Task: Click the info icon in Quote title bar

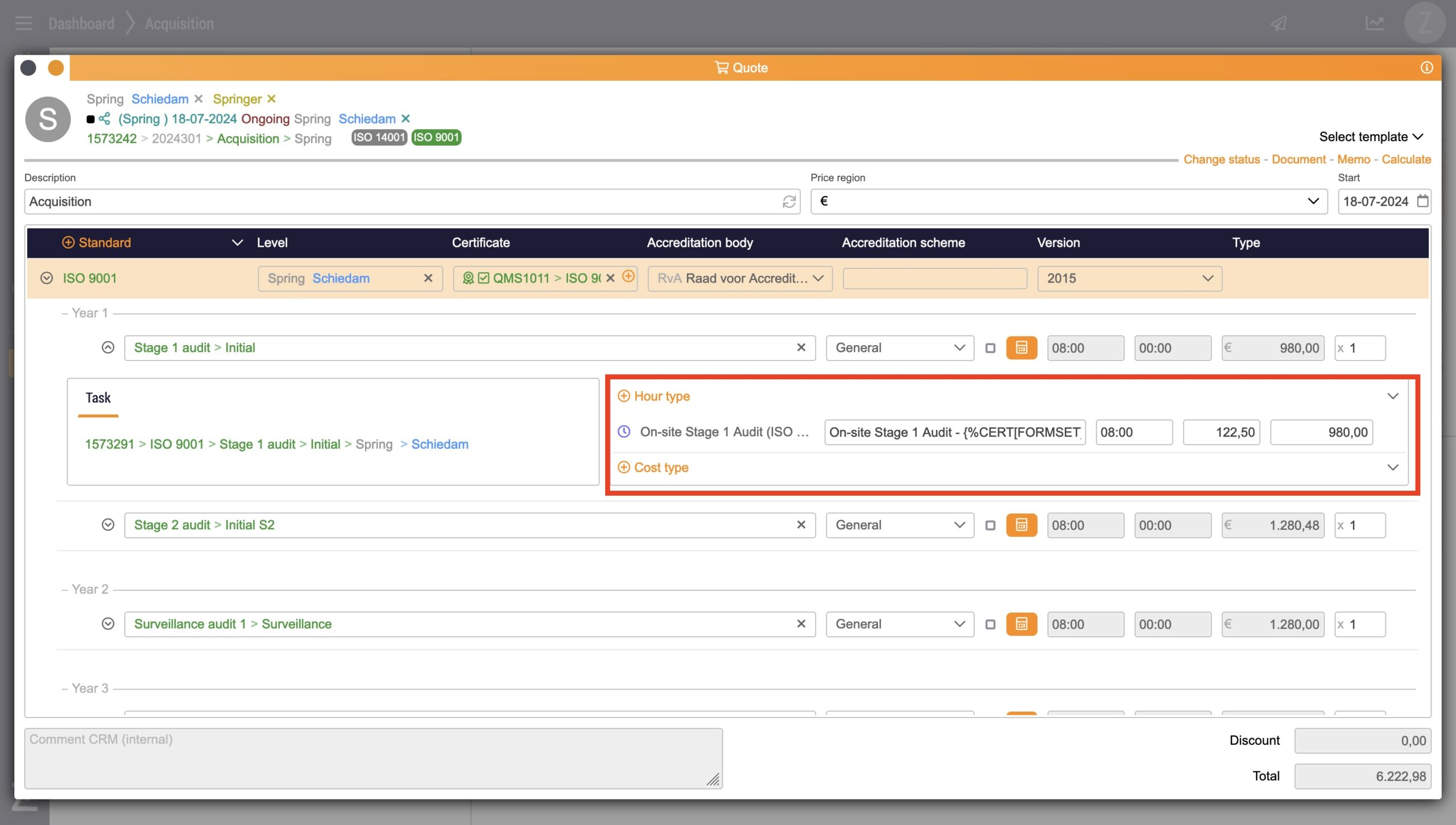Action: click(x=1426, y=68)
